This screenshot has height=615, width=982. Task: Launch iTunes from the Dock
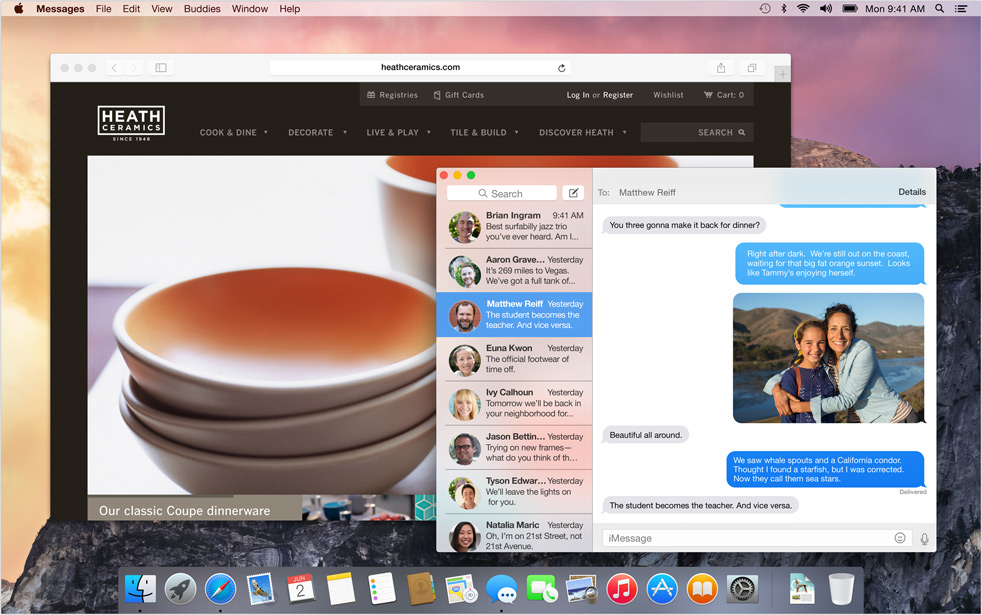[x=621, y=589]
